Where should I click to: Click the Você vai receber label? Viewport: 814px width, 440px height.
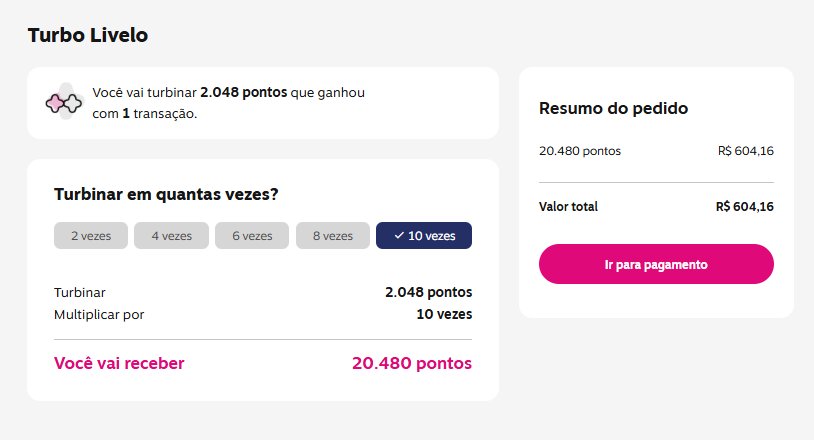pos(119,363)
